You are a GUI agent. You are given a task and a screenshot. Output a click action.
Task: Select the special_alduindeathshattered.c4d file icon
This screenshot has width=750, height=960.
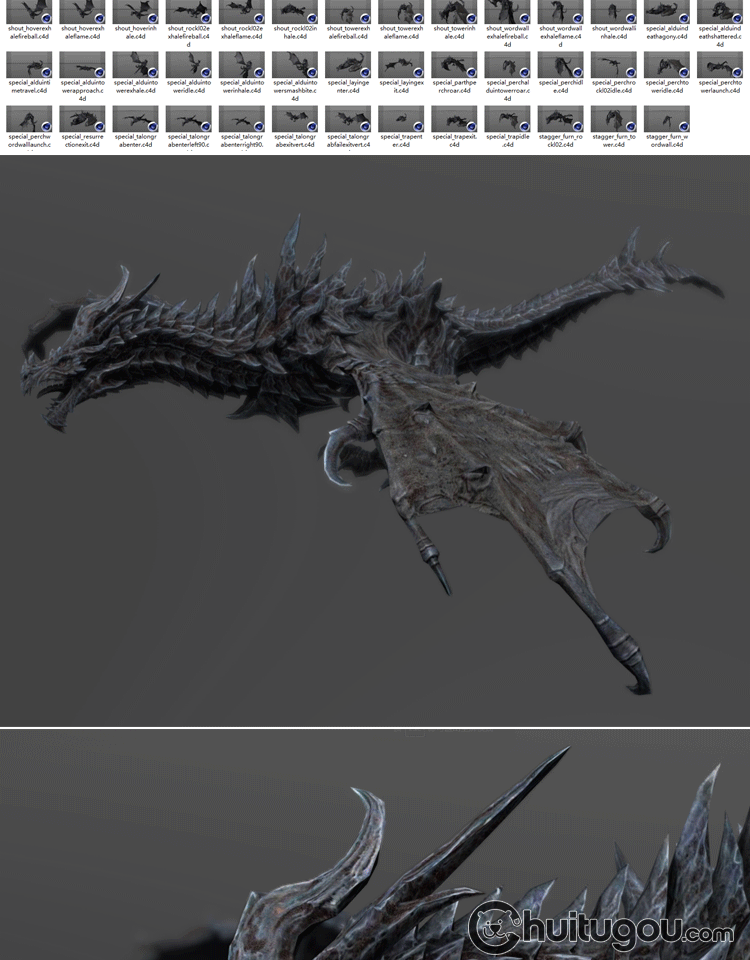tap(720, 12)
